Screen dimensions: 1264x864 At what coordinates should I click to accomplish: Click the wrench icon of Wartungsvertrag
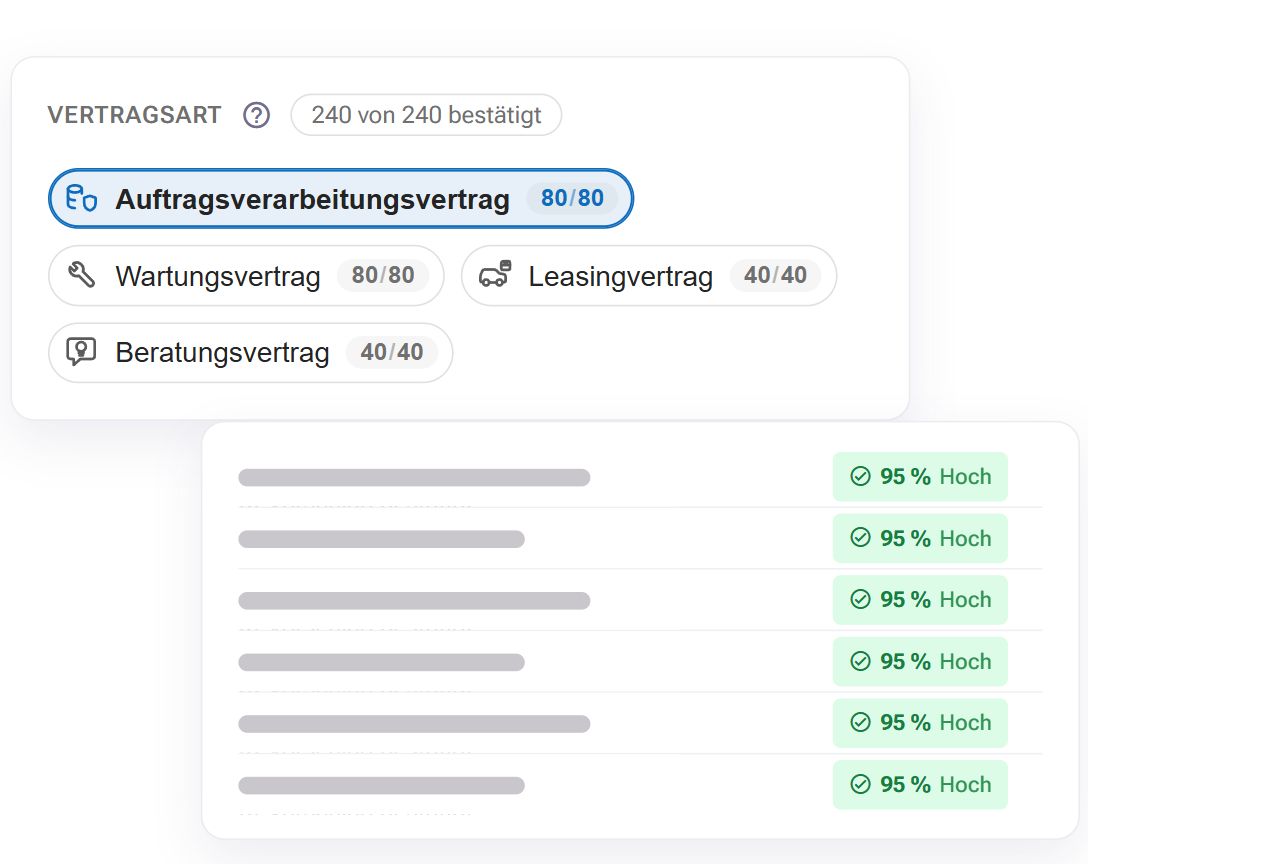coord(81,275)
